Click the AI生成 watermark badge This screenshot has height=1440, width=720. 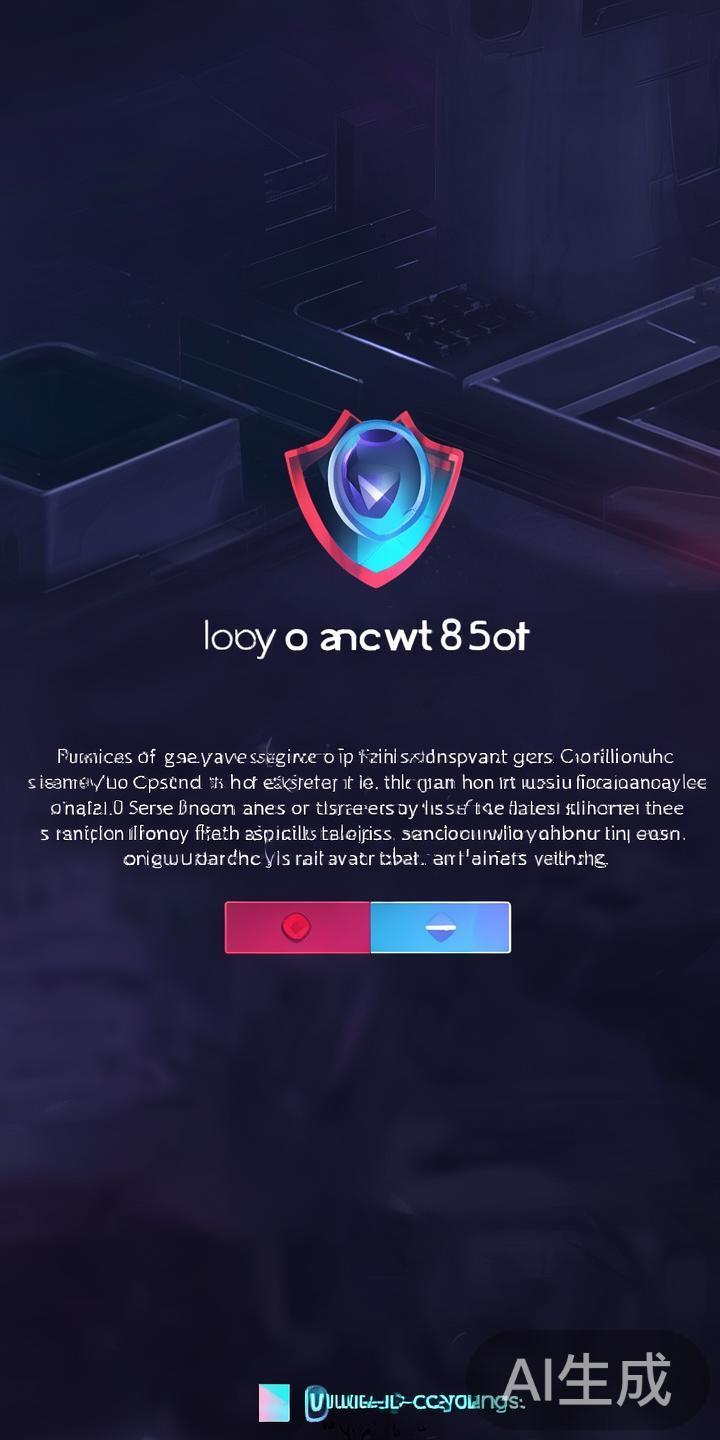pos(588,1381)
